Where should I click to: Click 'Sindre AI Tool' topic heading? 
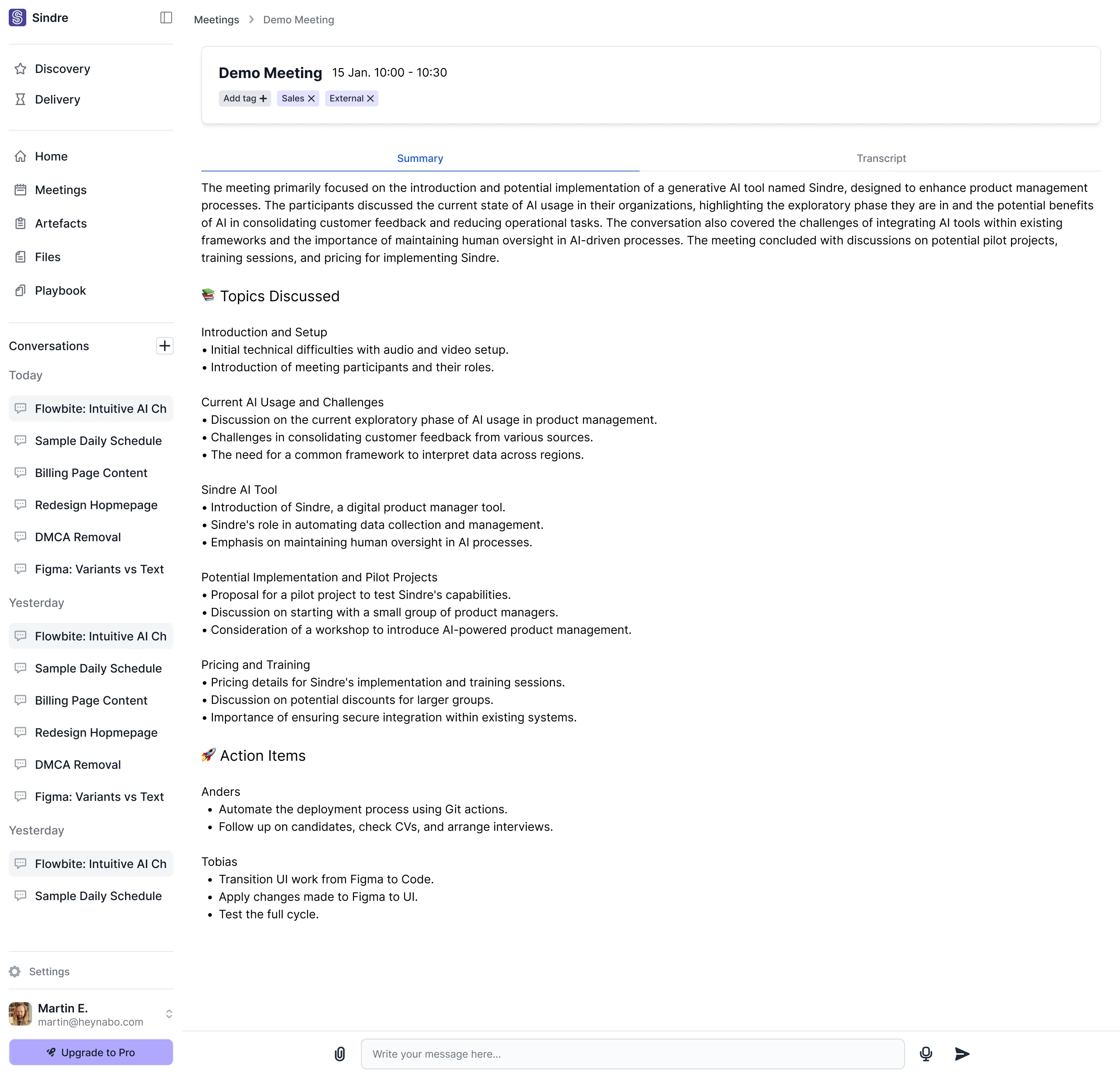pos(239,489)
